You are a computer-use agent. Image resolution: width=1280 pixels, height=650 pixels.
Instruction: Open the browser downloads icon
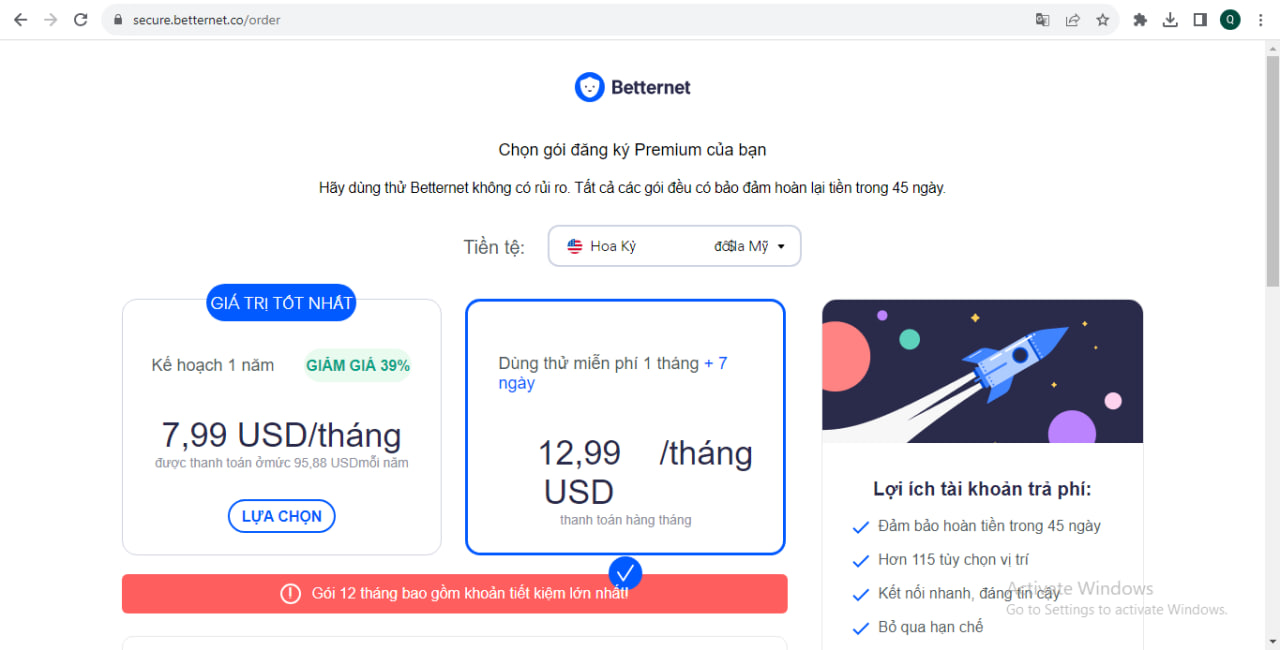pos(1170,20)
